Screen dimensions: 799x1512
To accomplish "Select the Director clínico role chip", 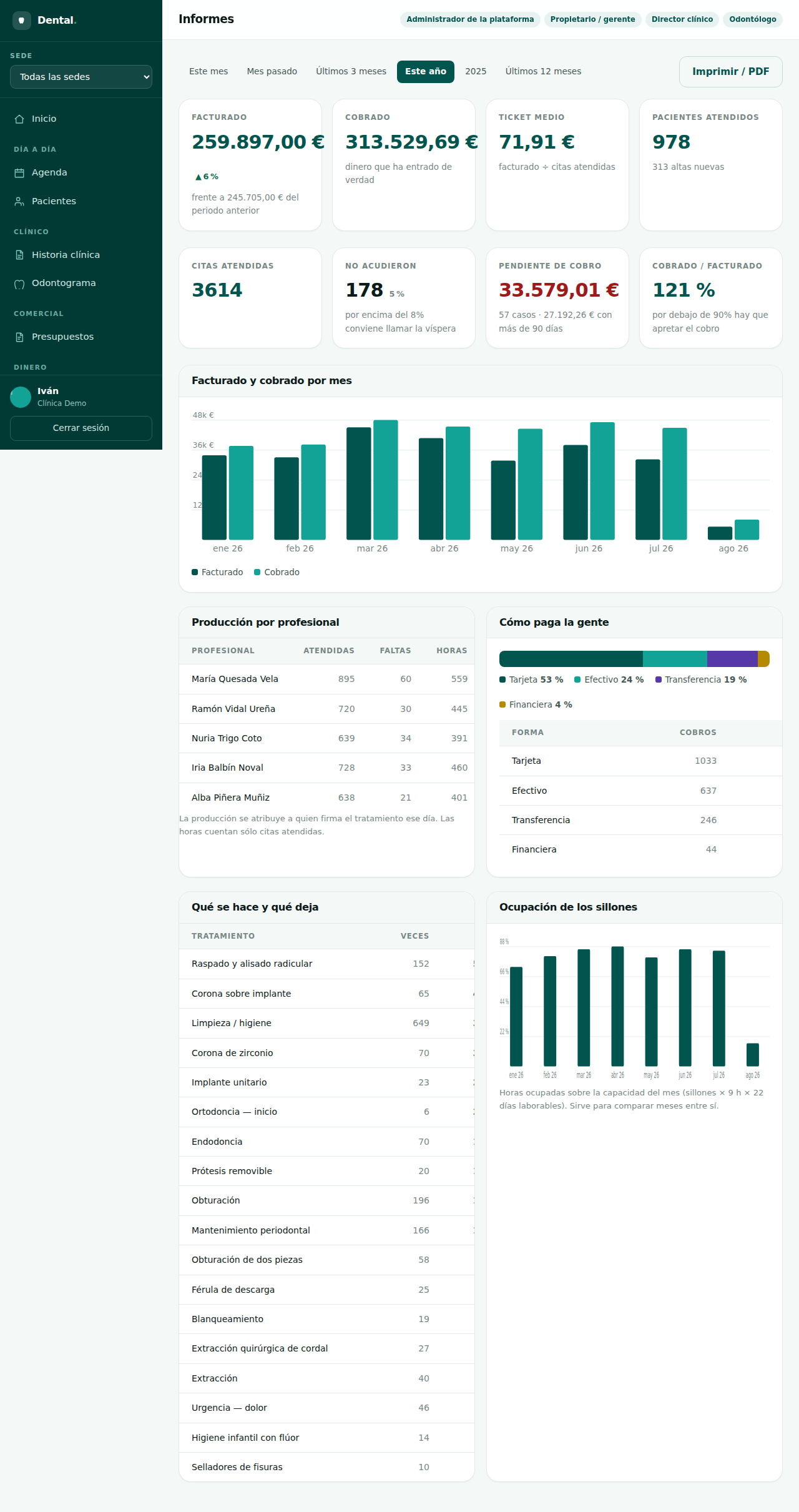I will click(x=682, y=19).
